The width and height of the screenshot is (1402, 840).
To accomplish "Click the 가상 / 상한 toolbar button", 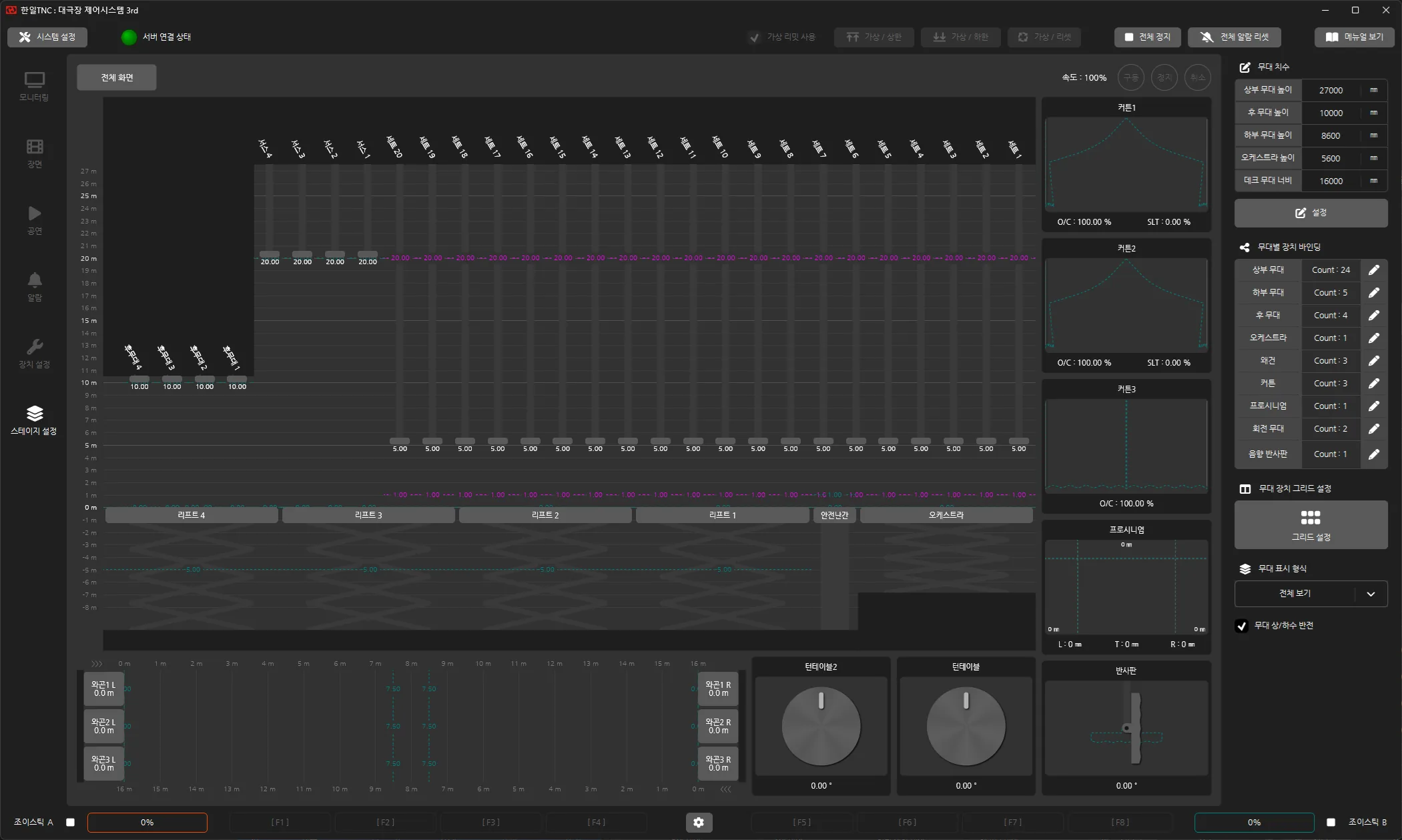I will [x=873, y=37].
